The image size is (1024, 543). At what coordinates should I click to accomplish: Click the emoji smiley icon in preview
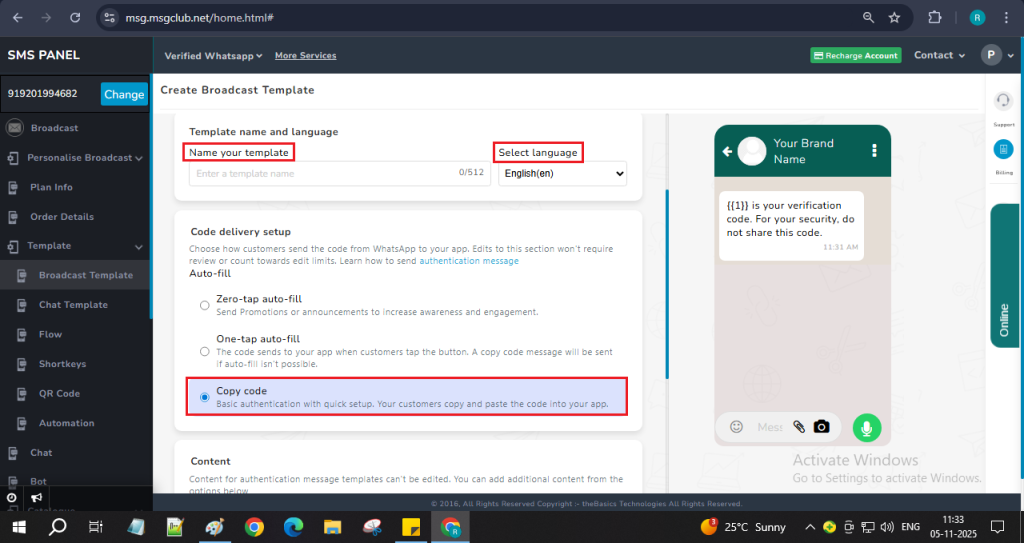[x=737, y=427]
